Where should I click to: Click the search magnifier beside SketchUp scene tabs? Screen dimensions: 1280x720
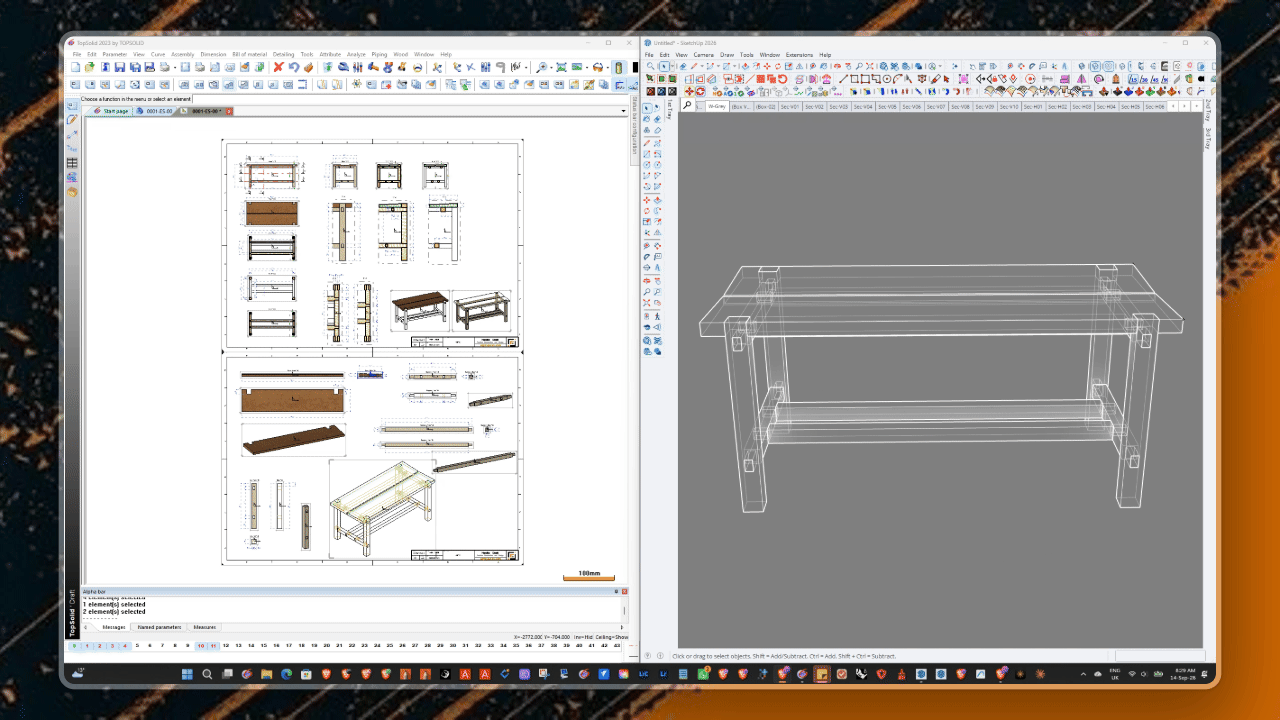(x=688, y=106)
